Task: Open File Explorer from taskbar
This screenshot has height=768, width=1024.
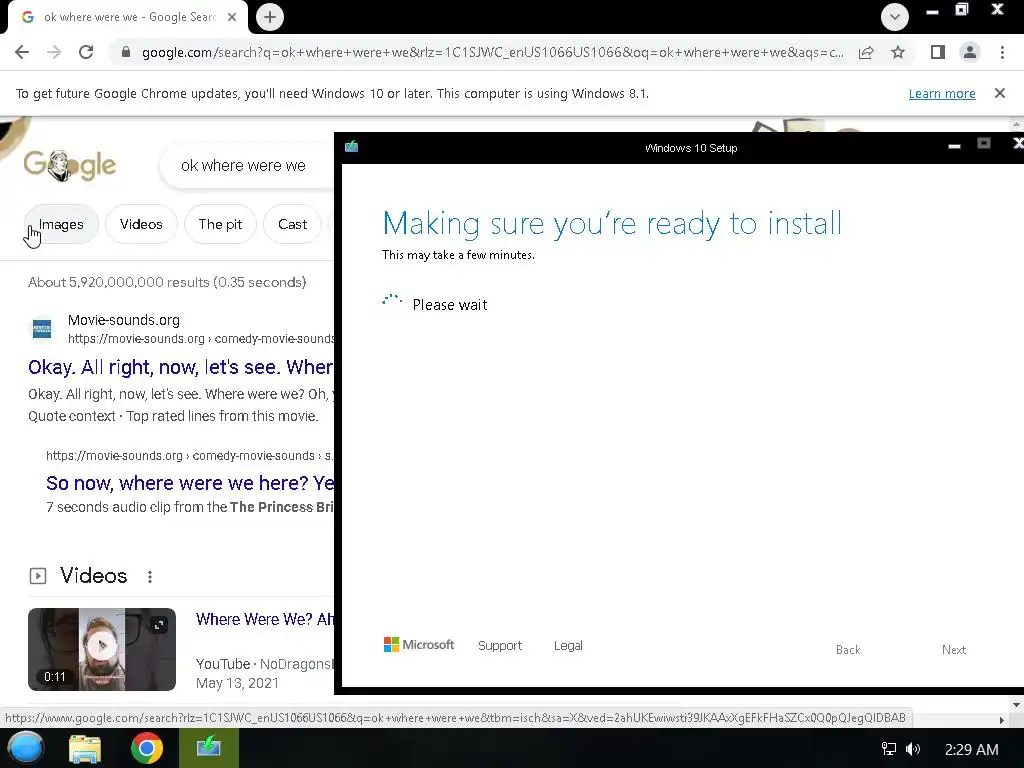Action: pos(85,749)
